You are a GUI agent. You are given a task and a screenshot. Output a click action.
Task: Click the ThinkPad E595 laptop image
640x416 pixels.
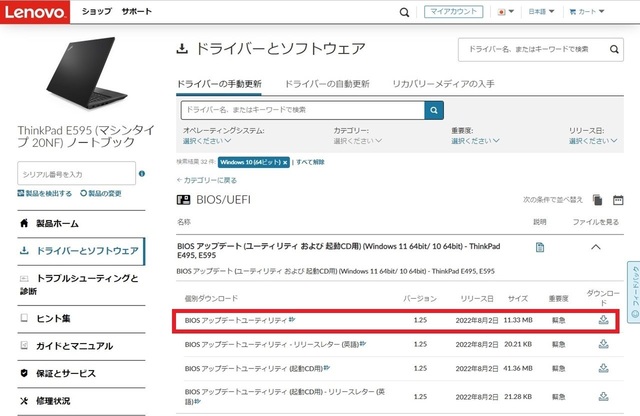point(86,73)
